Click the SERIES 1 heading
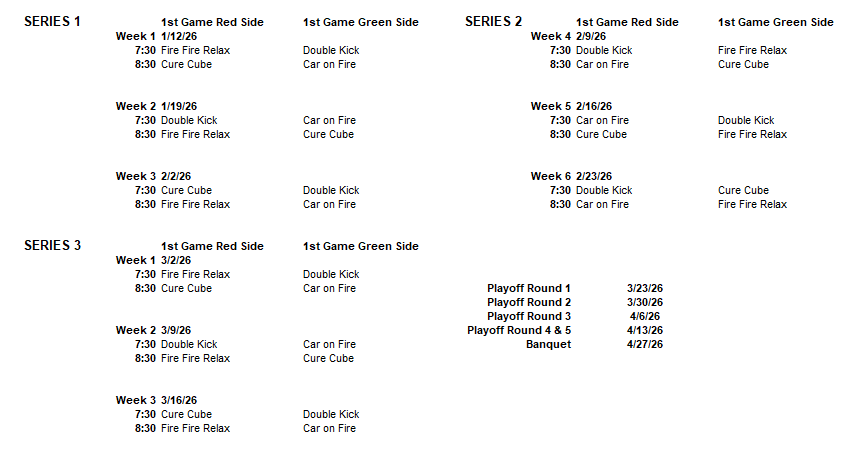This screenshot has width=844, height=449. tap(52, 21)
